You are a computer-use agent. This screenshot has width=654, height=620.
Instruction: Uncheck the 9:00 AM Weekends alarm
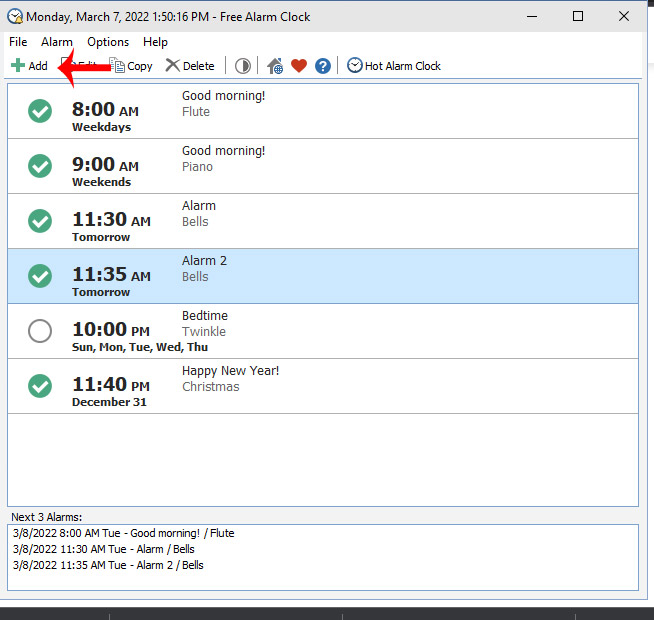click(40, 166)
